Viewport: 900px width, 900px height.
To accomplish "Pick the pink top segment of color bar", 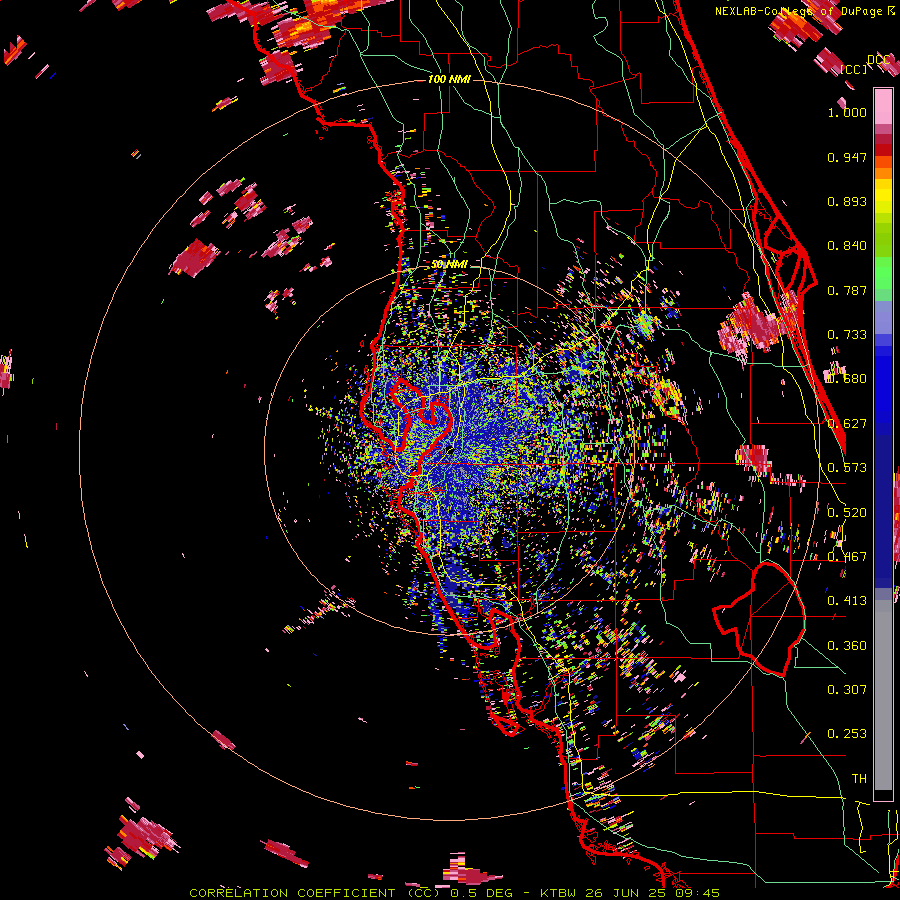I will click(883, 106).
